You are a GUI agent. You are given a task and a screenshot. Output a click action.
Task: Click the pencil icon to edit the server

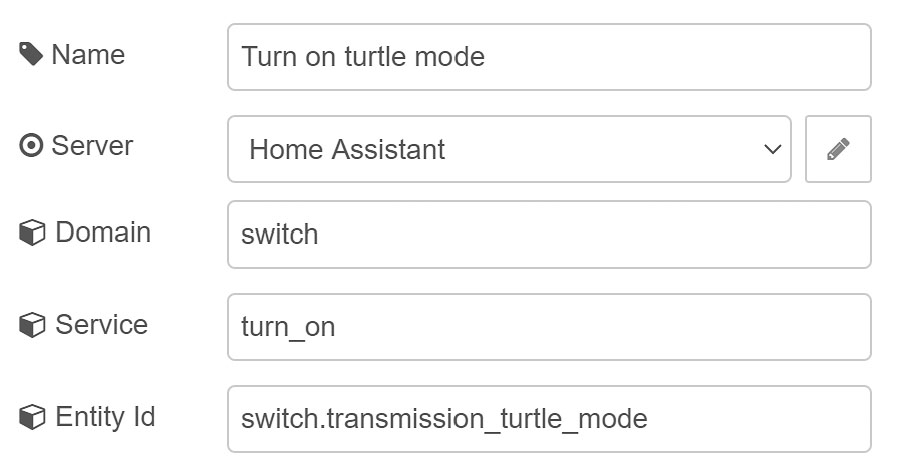point(838,149)
